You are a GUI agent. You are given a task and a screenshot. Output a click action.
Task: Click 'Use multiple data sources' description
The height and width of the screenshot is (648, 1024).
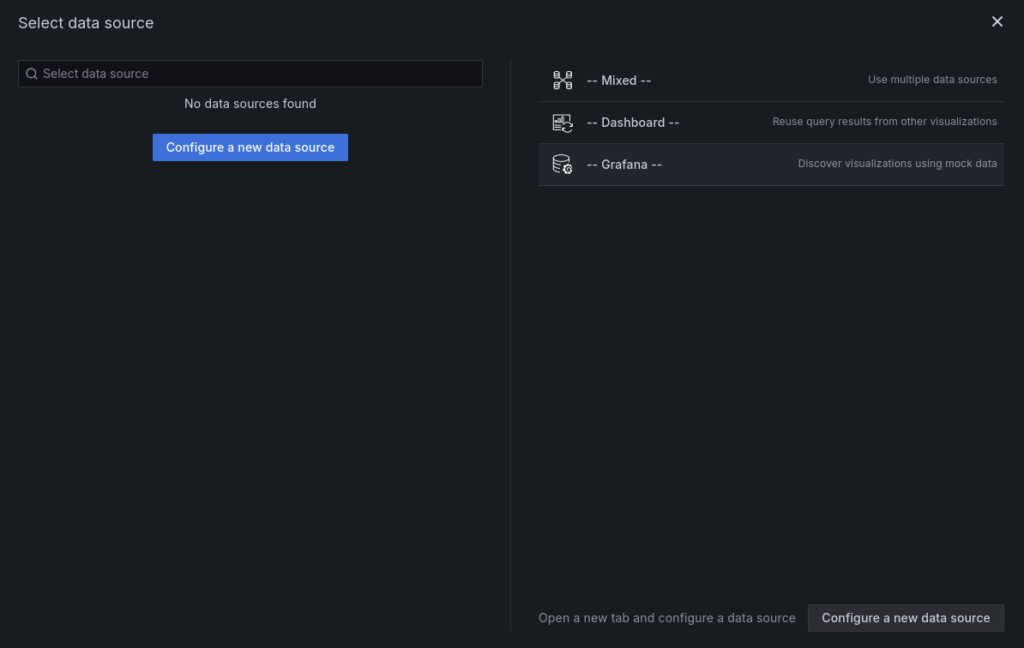click(x=932, y=80)
